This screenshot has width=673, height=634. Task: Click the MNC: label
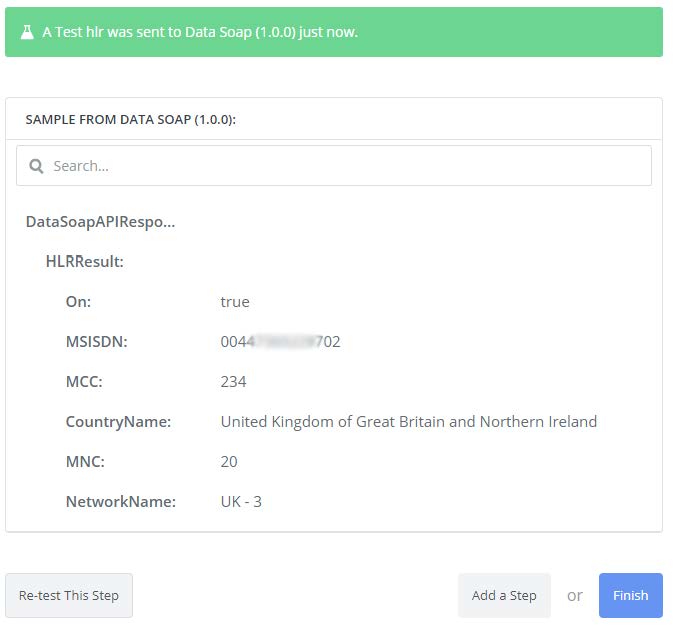(x=85, y=461)
